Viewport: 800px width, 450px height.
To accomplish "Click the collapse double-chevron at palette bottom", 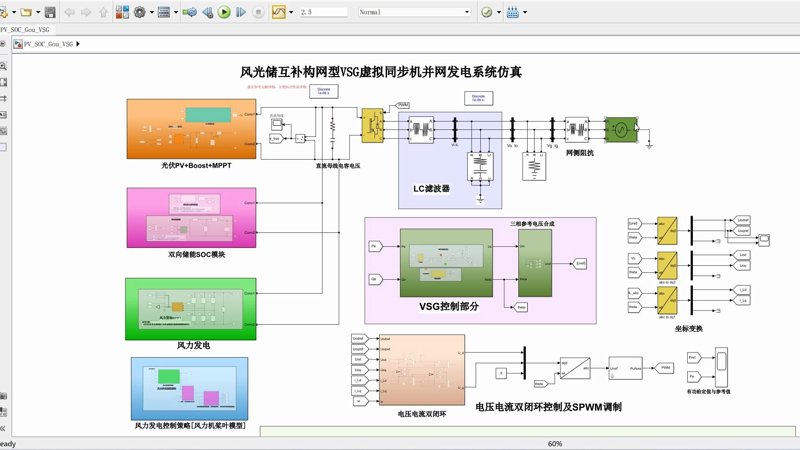I will pos(3,428).
